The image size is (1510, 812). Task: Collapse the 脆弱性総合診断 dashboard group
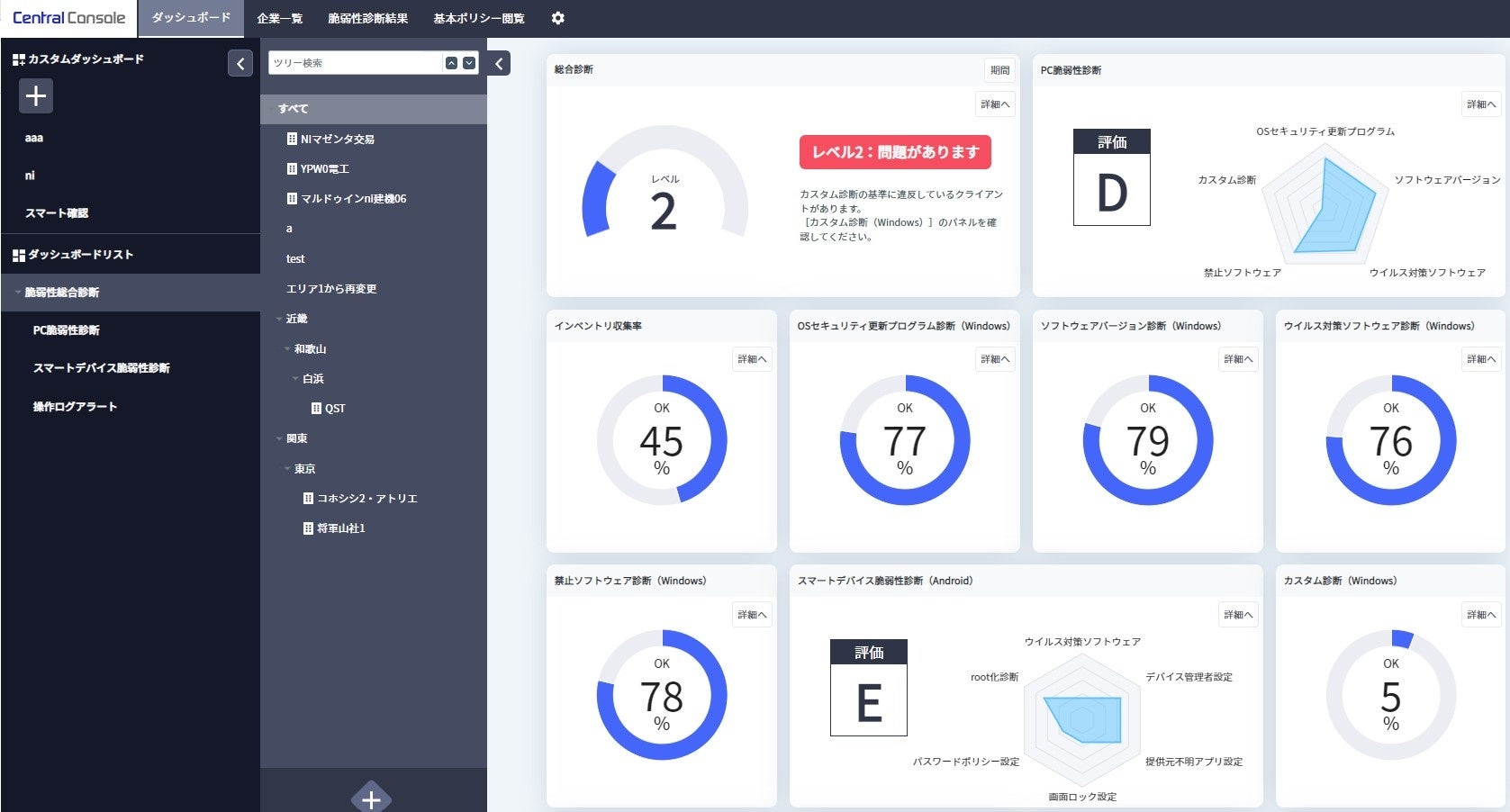click(x=18, y=293)
